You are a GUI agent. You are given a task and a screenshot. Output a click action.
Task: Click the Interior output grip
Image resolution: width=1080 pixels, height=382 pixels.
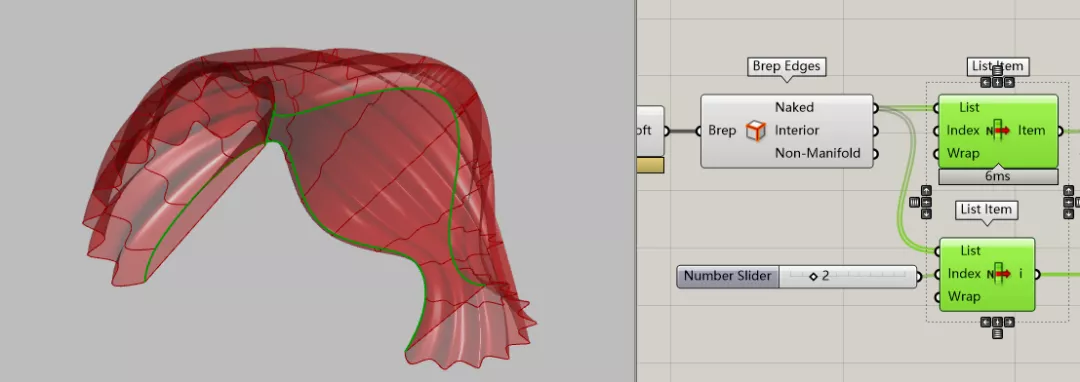[x=875, y=130]
